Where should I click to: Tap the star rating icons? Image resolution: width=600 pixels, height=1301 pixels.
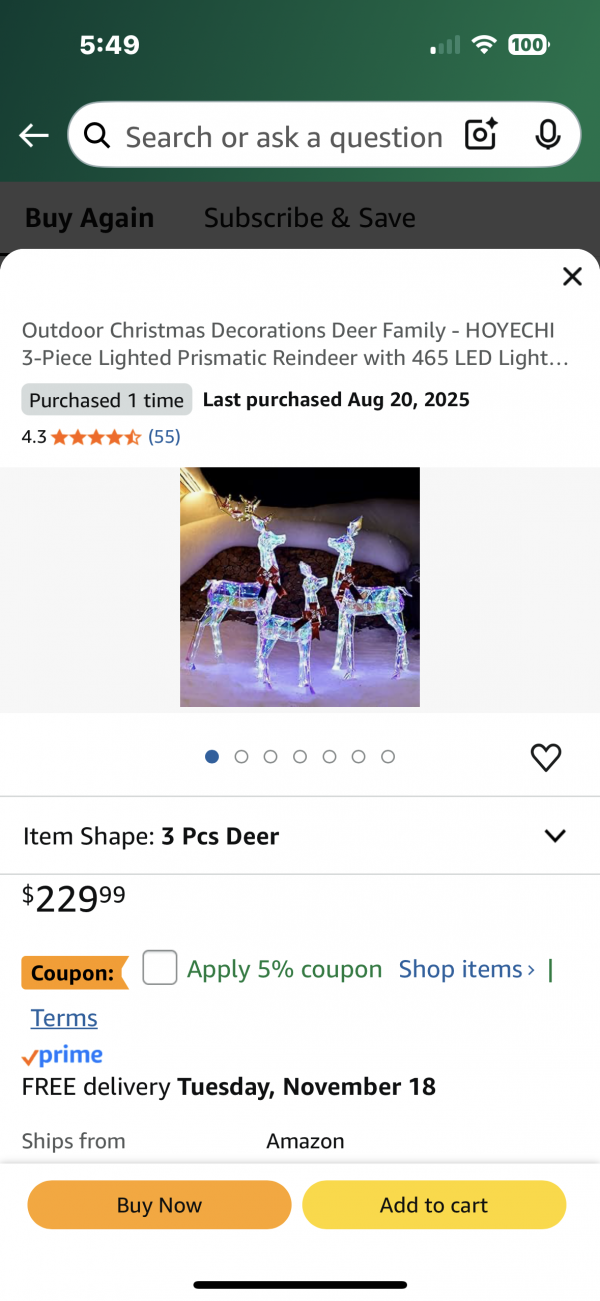click(96, 437)
